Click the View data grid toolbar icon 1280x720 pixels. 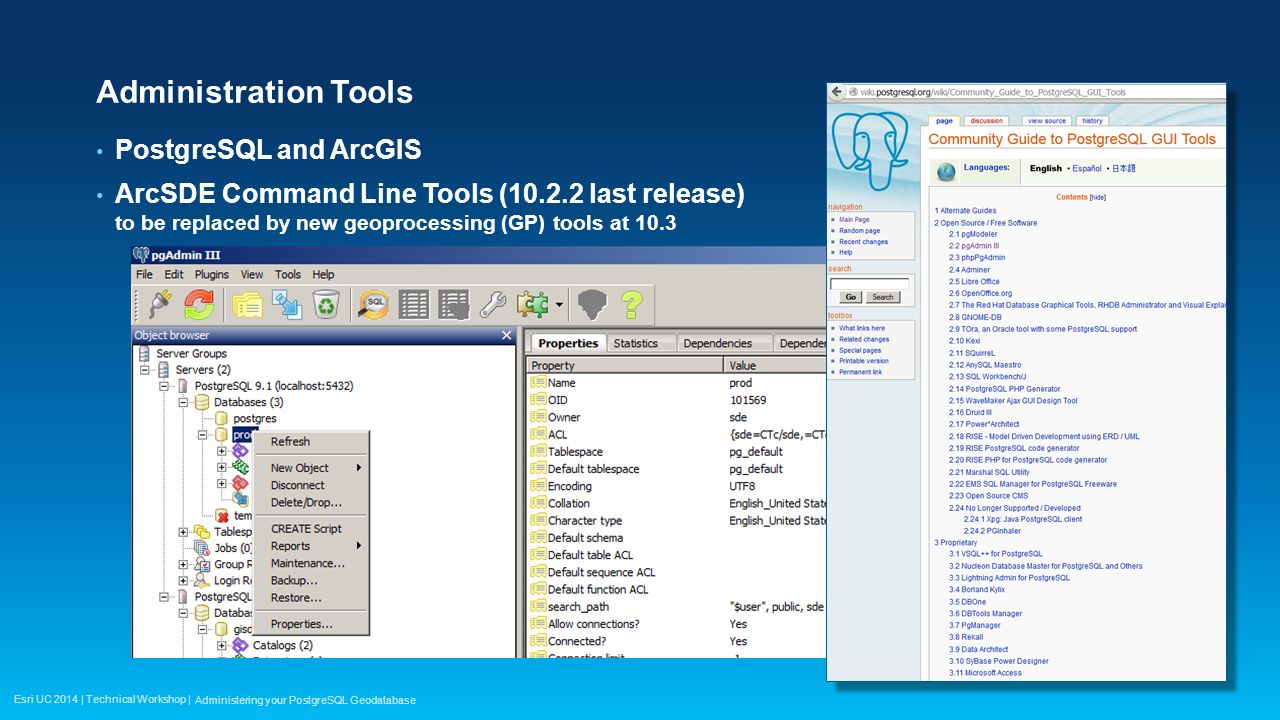click(x=414, y=304)
